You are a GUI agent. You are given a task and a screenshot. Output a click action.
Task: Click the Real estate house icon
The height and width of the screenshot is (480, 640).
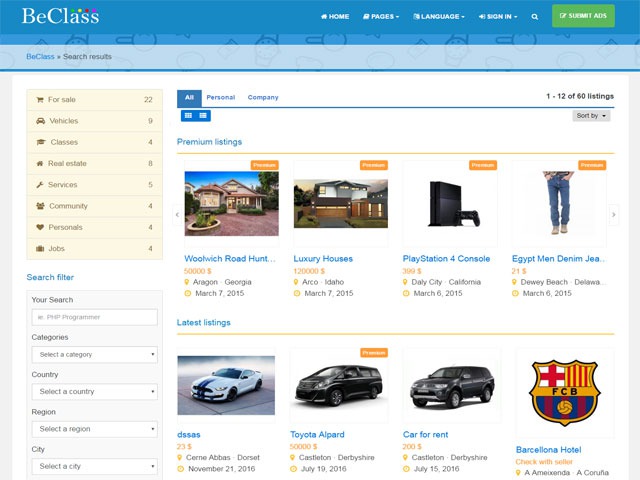click(x=40, y=163)
